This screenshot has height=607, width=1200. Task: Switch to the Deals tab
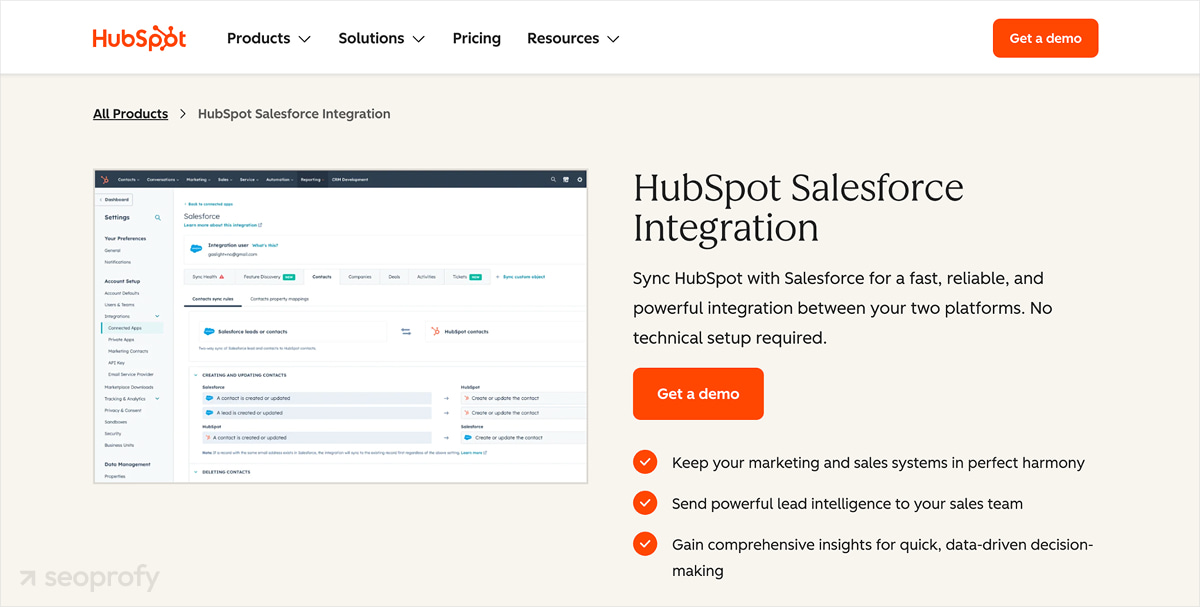click(x=394, y=277)
